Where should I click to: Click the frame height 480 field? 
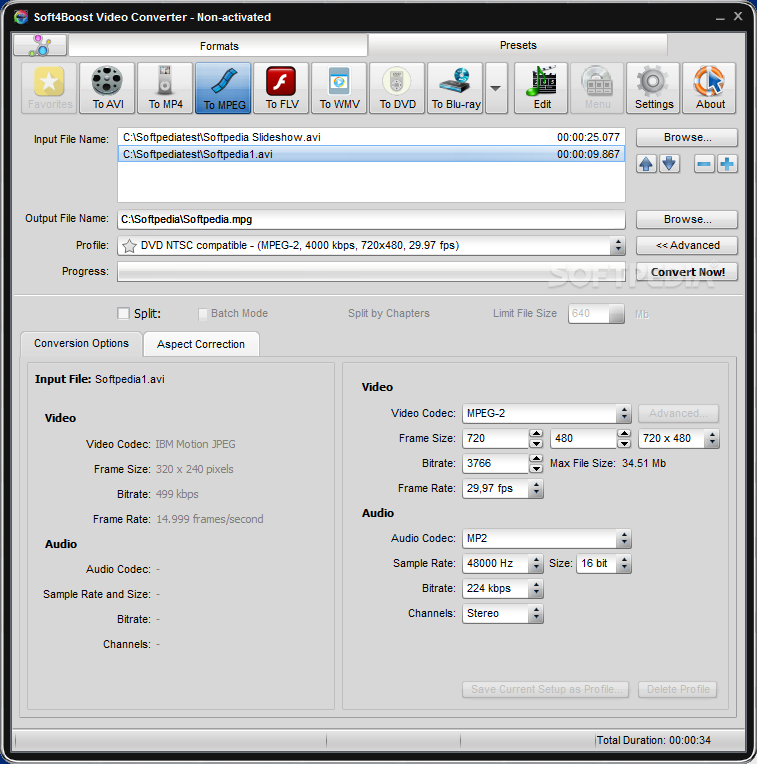point(583,439)
